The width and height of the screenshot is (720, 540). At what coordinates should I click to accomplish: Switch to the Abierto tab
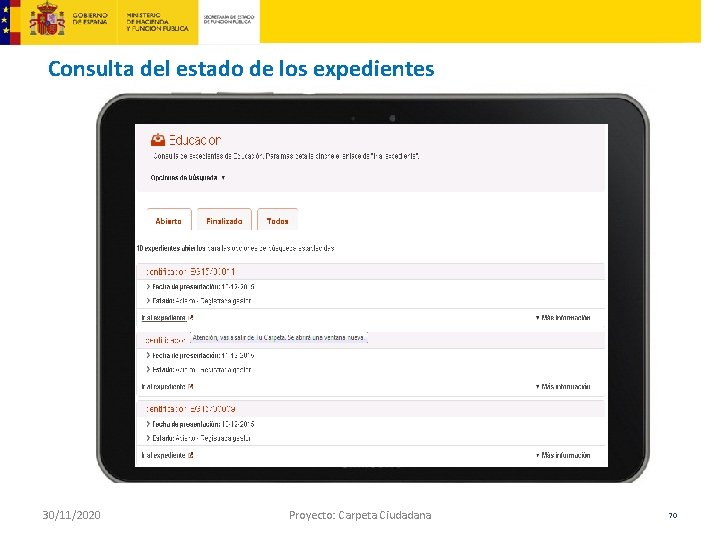[169, 219]
